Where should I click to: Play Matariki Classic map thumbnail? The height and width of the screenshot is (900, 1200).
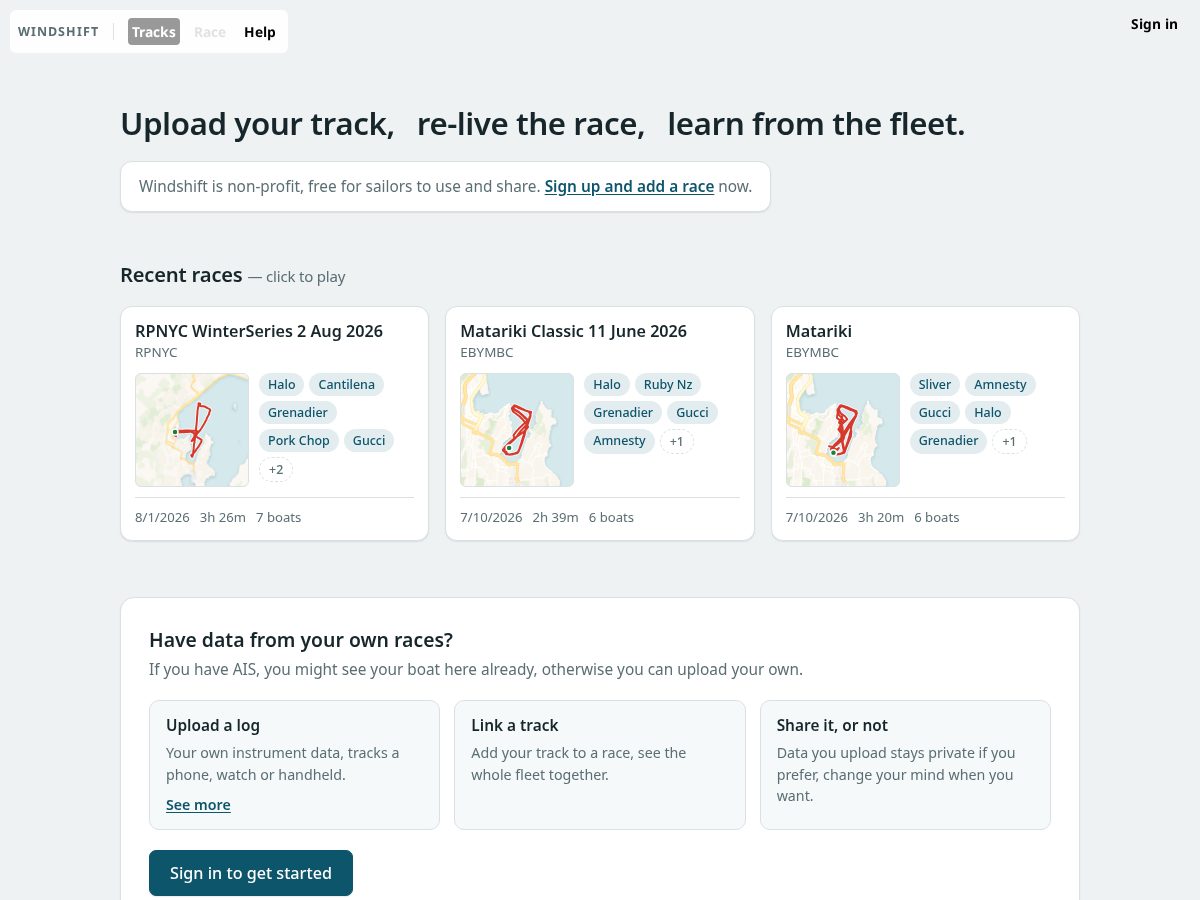click(517, 430)
